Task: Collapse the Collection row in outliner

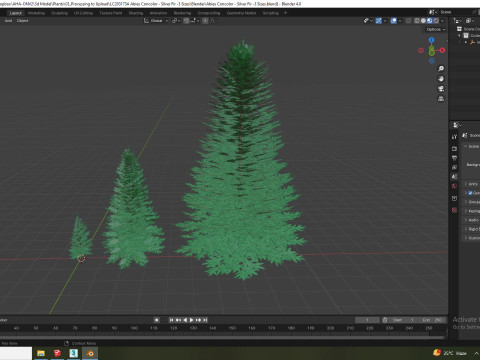Action: [x=459, y=36]
